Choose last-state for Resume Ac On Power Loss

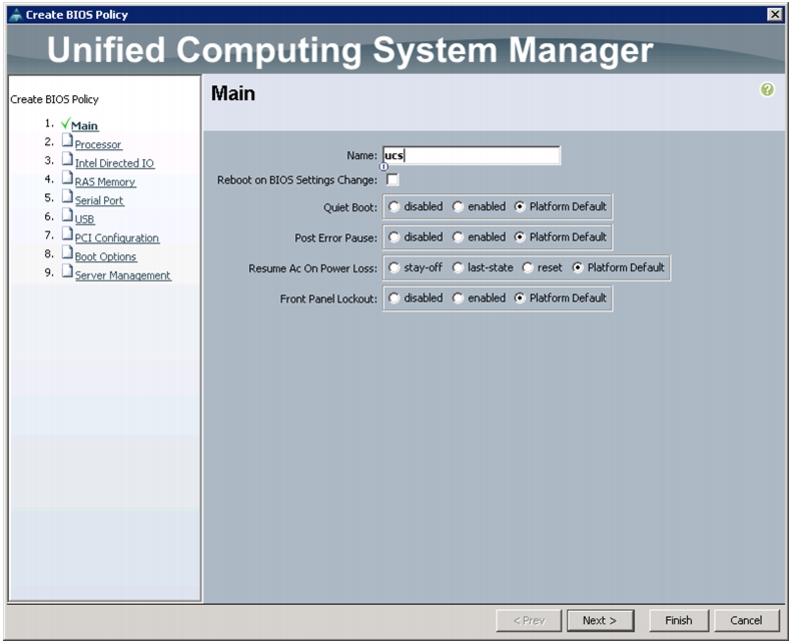458,267
